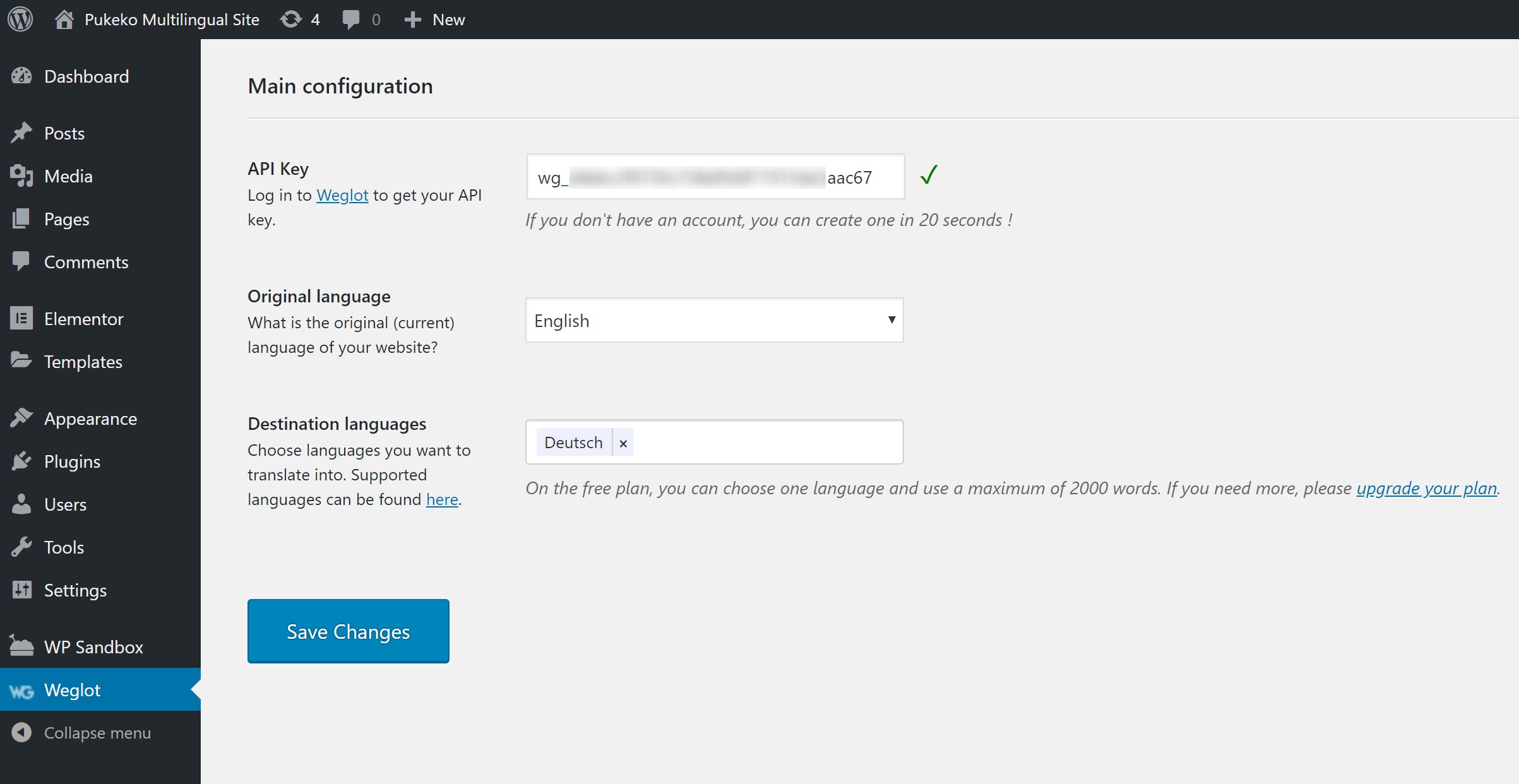Click inside the API Key field
Viewport: 1519px width, 784px height.
tap(715, 177)
